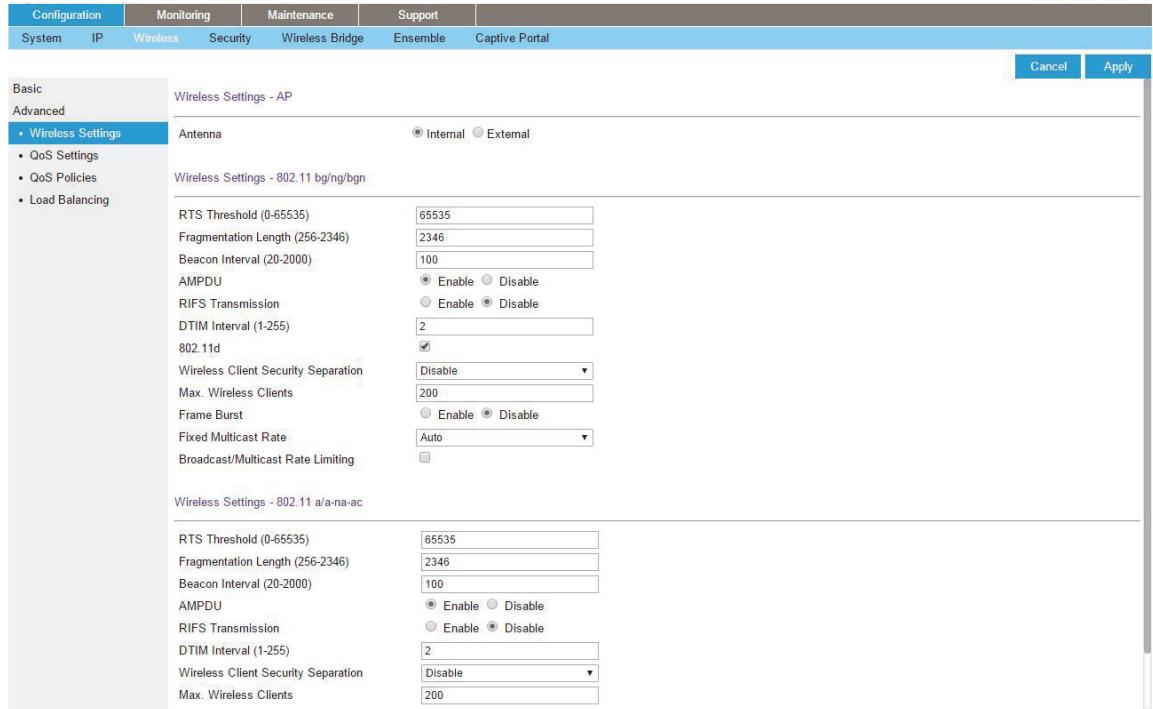Image resolution: width=1153 pixels, height=709 pixels.
Task: Open the Security submenu
Action: 229,38
